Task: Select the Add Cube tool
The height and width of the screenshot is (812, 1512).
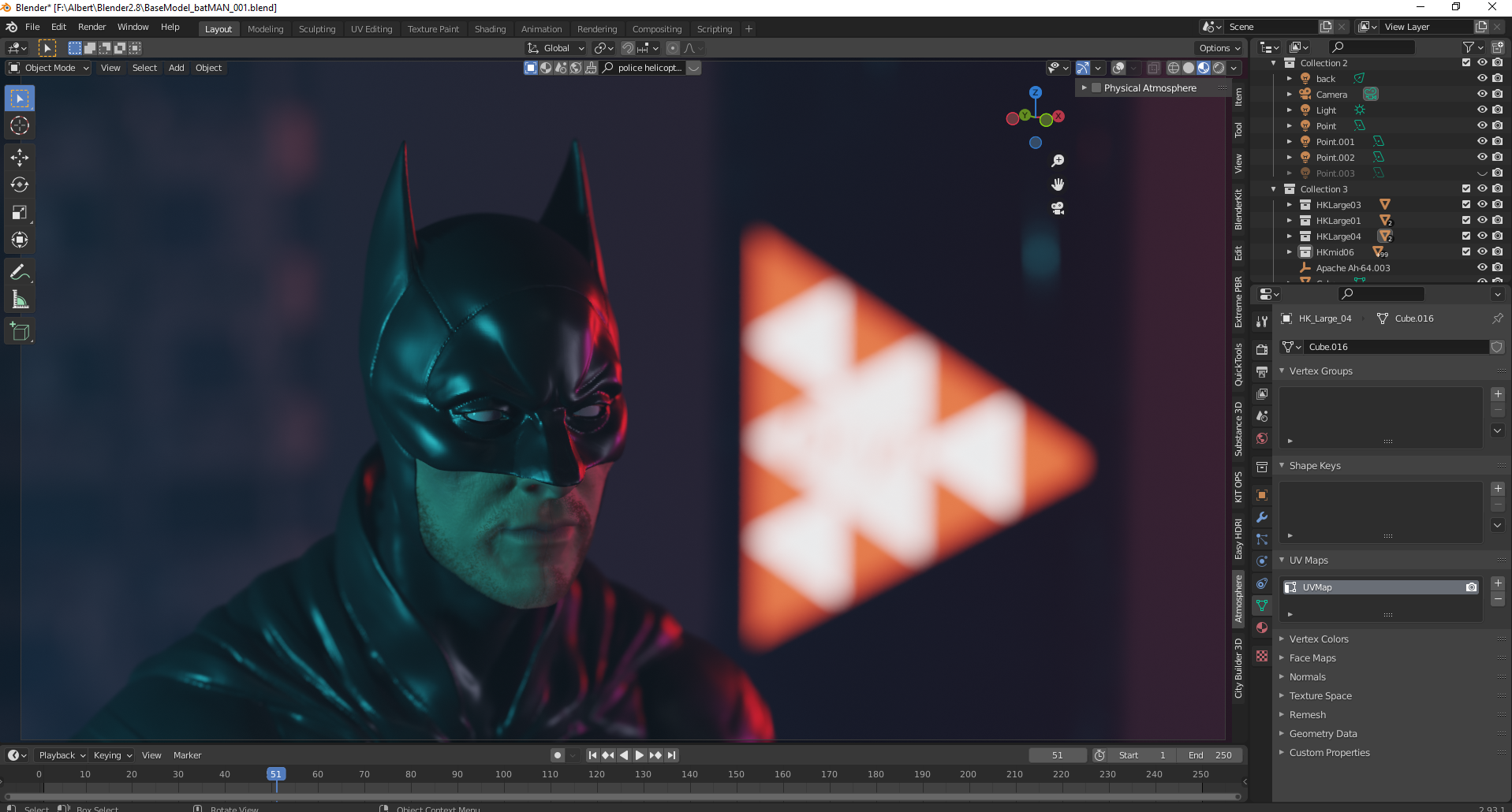Action: click(20, 332)
